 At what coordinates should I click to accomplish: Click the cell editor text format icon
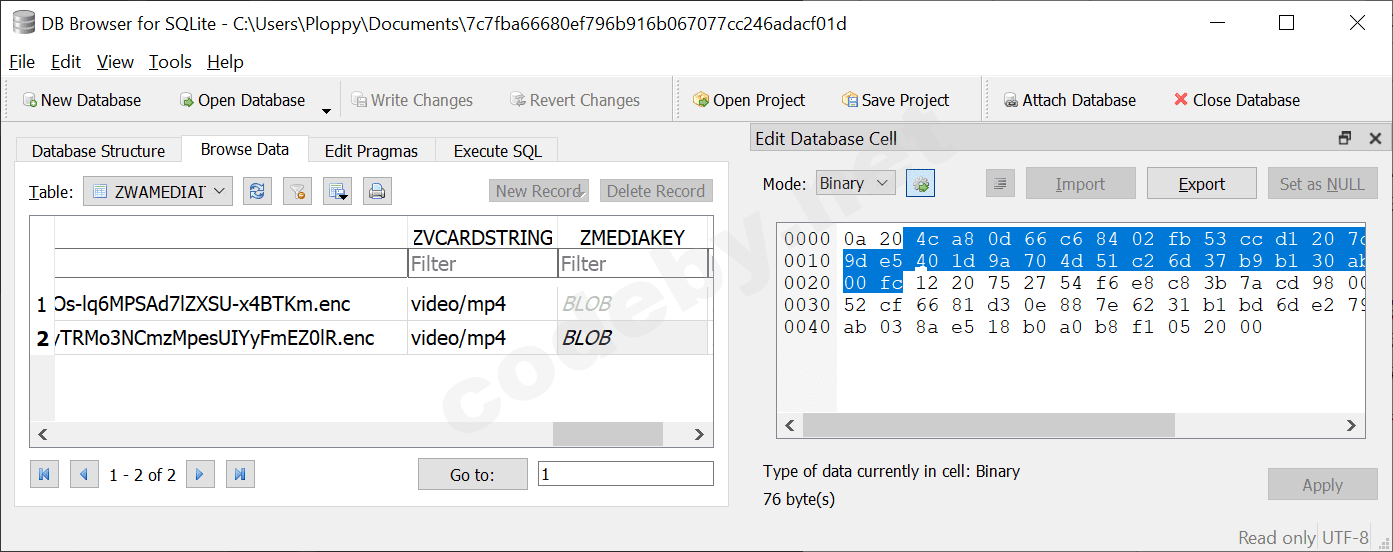click(1001, 183)
